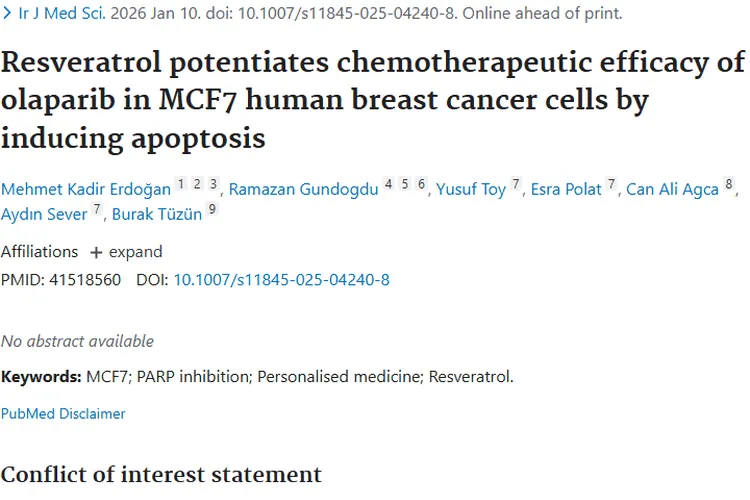
Task: Open author Ramazan Gundogdu
Action: [305, 189]
